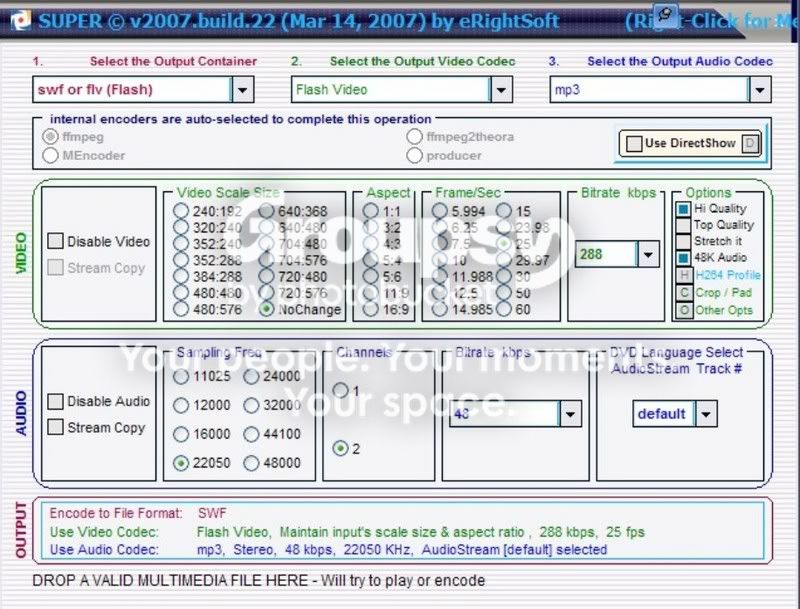Open Crop / Pad via C button
Viewport: 800px width, 609px height.
[684, 293]
